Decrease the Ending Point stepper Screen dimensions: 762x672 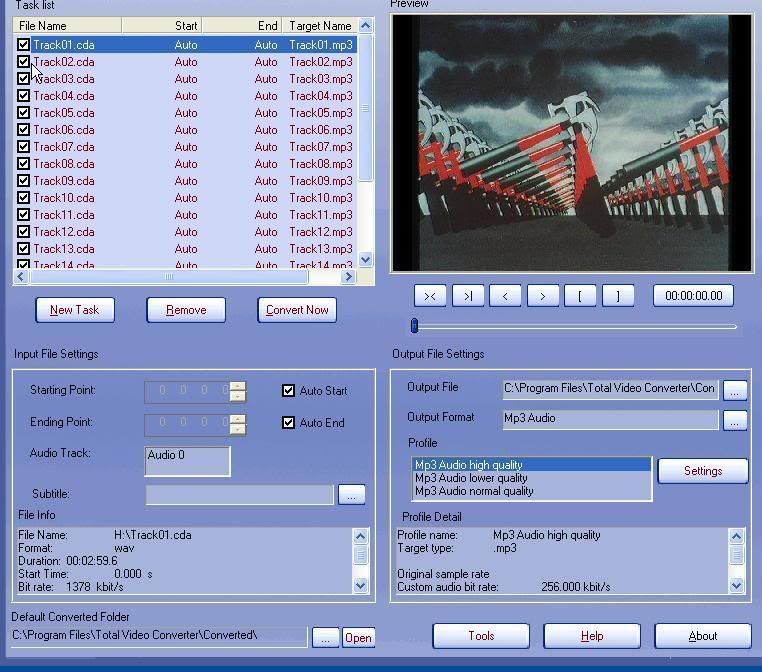(x=238, y=429)
